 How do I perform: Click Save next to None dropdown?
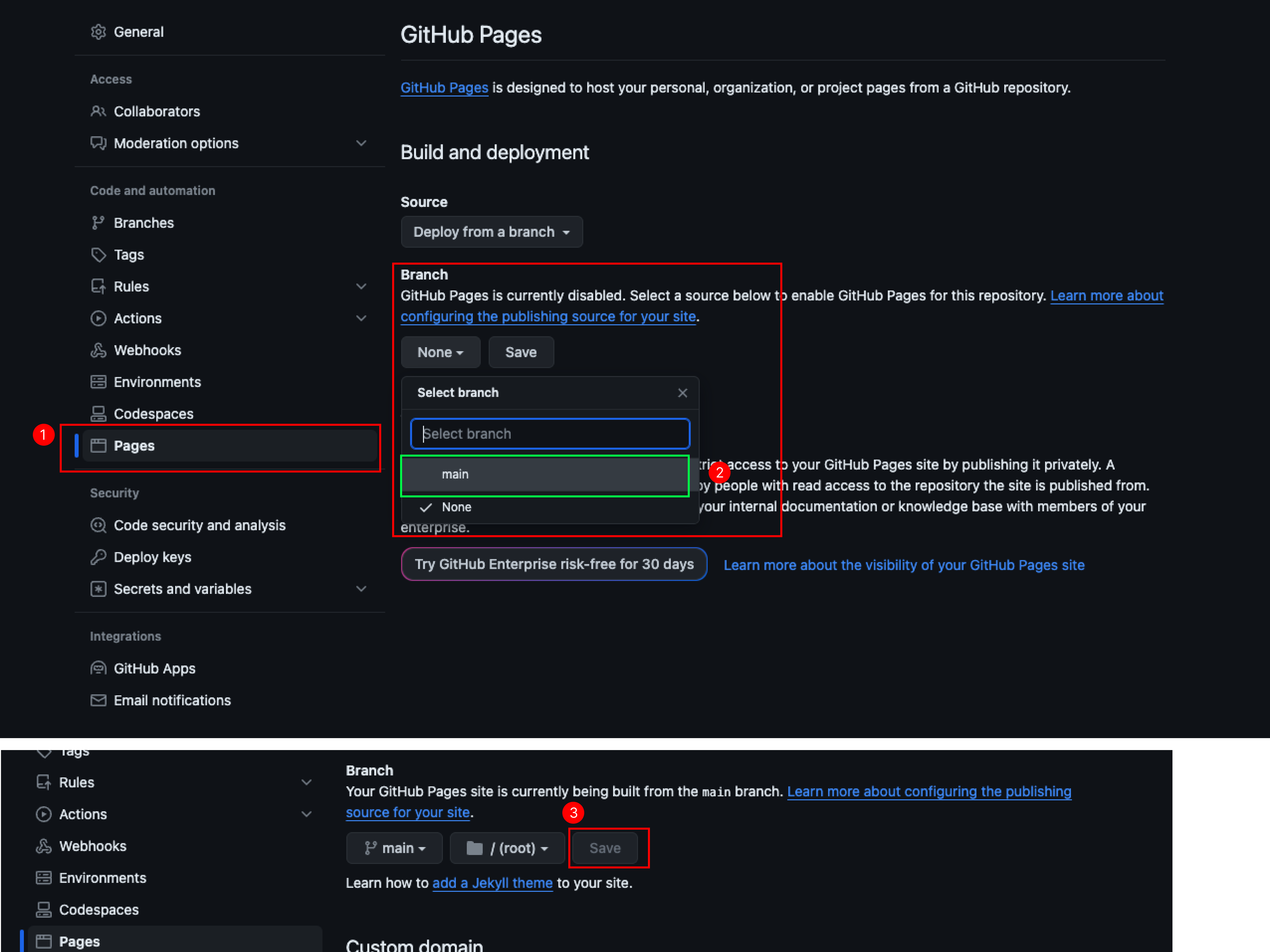point(521,352)
